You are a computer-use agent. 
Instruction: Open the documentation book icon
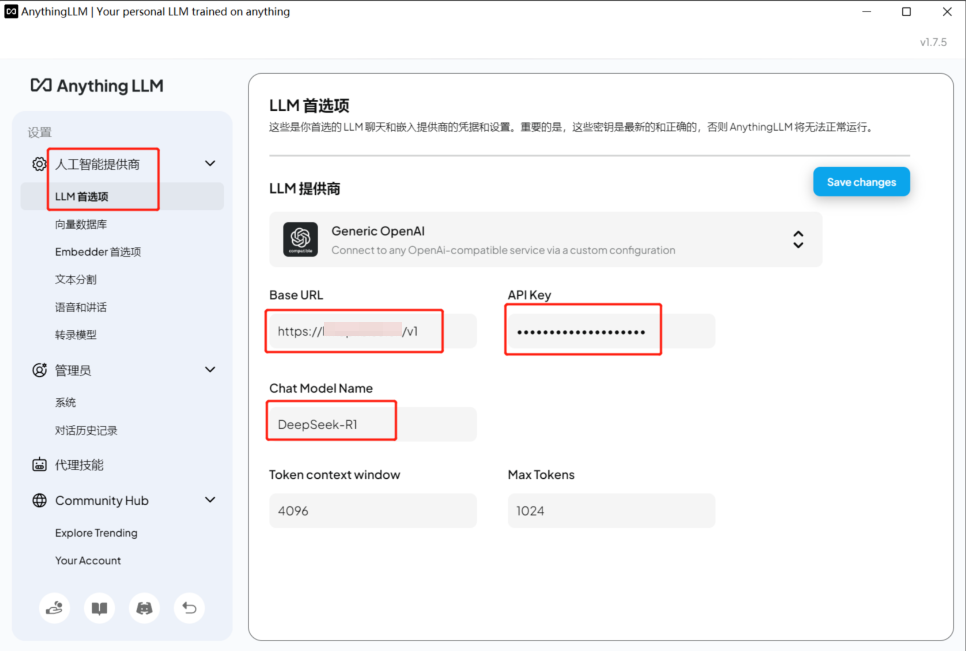99,609
